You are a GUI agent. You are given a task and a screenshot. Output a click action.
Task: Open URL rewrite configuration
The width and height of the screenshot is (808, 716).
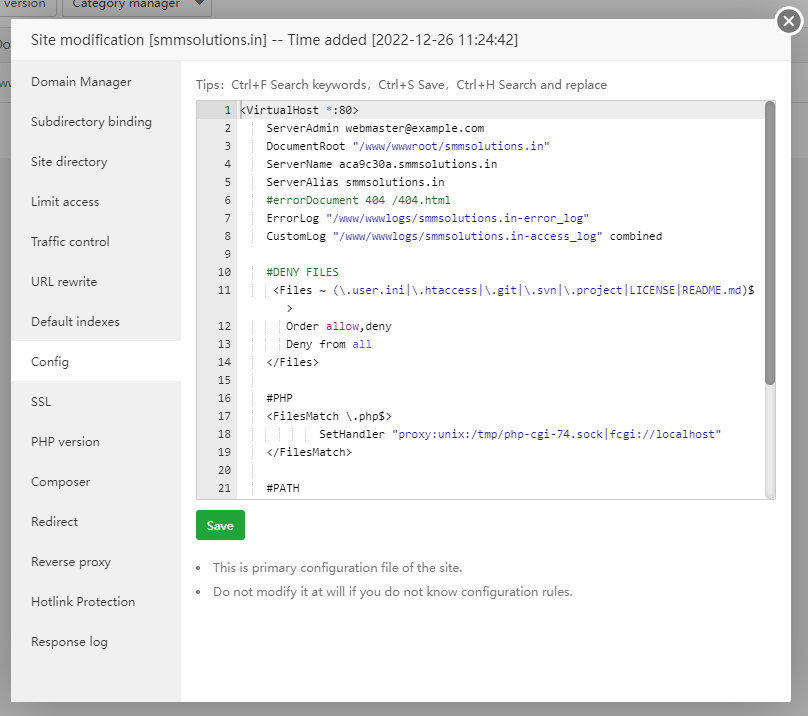coord(64,282)
